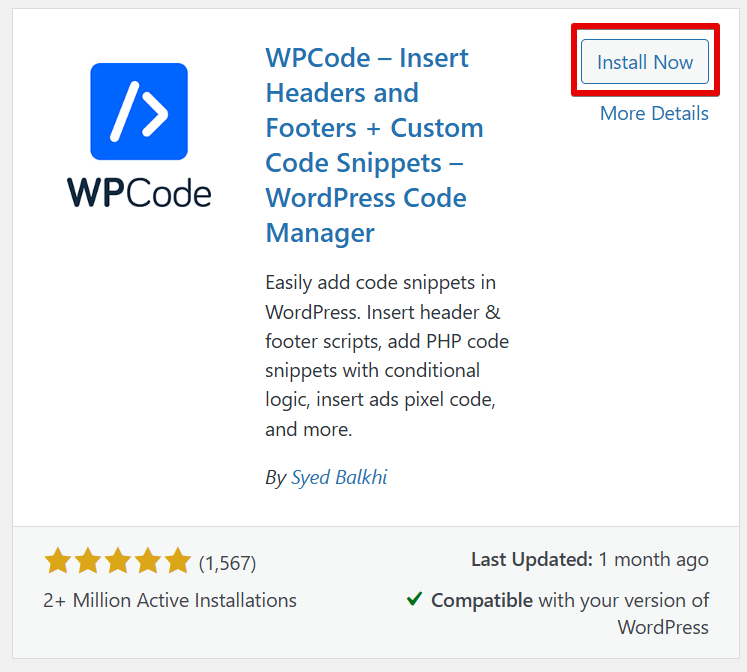Click the fifth gold rating star
This screenshot has width=747, height=672.
point(177,561)
